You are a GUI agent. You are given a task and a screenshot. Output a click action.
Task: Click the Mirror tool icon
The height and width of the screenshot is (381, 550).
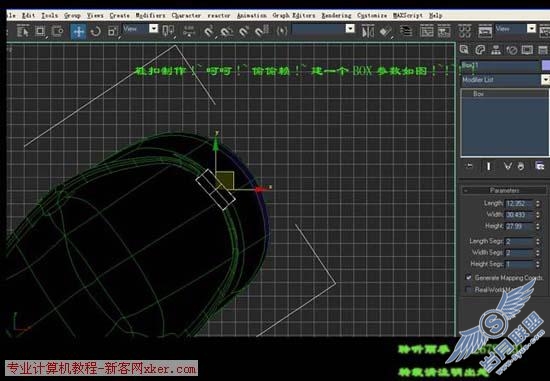(367, 32)
